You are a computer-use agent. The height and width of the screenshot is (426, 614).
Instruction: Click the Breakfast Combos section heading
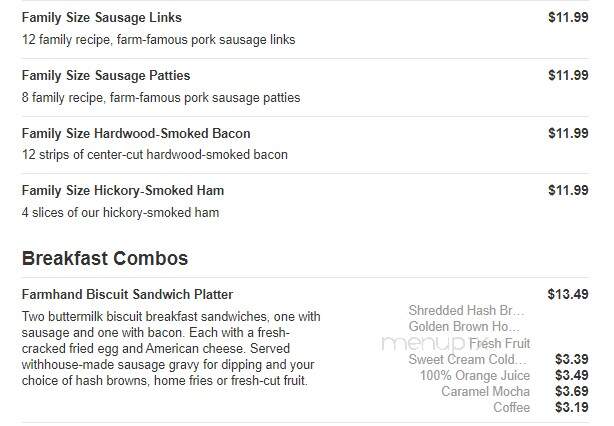click(x=105, y=258)
